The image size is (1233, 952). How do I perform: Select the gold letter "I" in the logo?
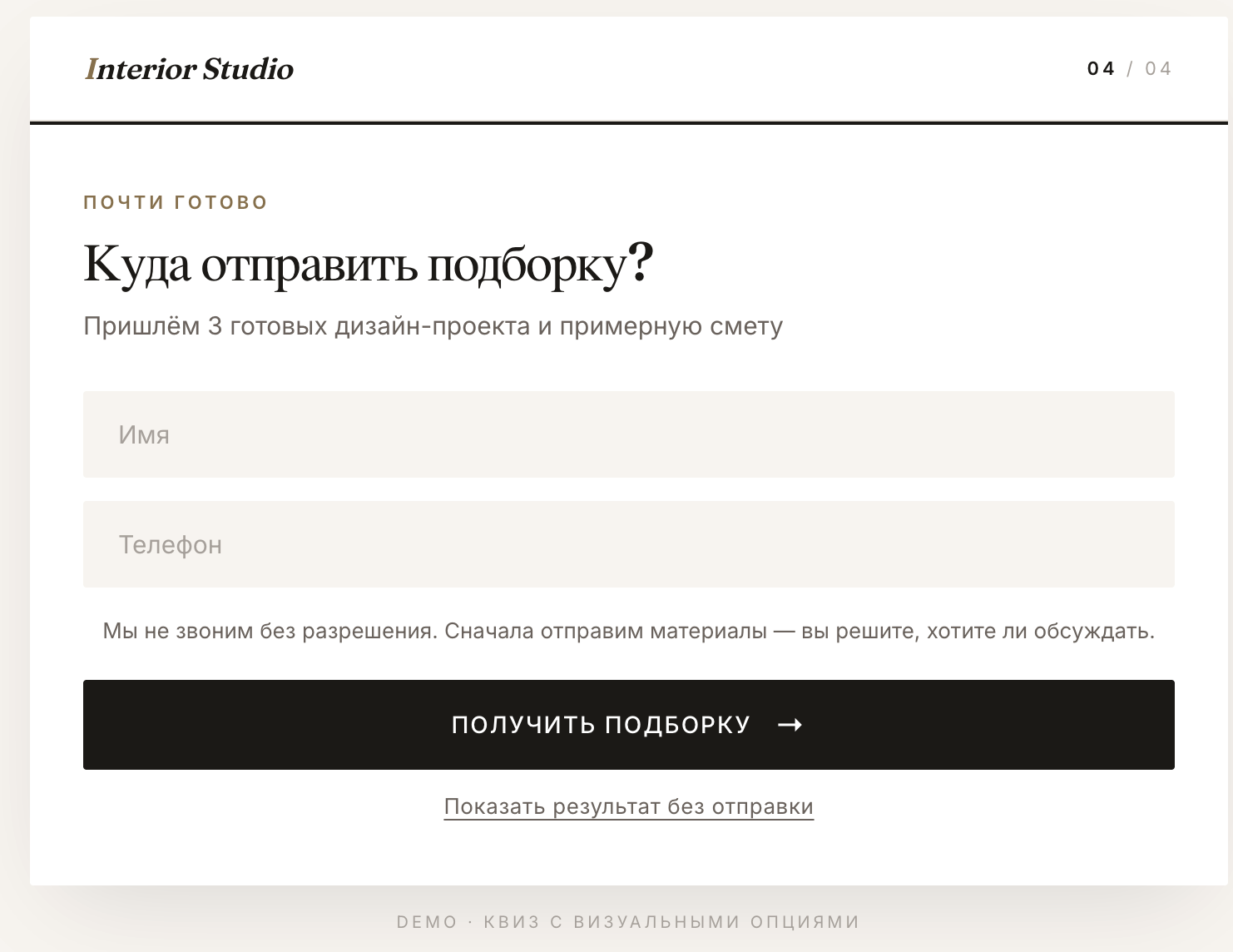click(92, 70)
